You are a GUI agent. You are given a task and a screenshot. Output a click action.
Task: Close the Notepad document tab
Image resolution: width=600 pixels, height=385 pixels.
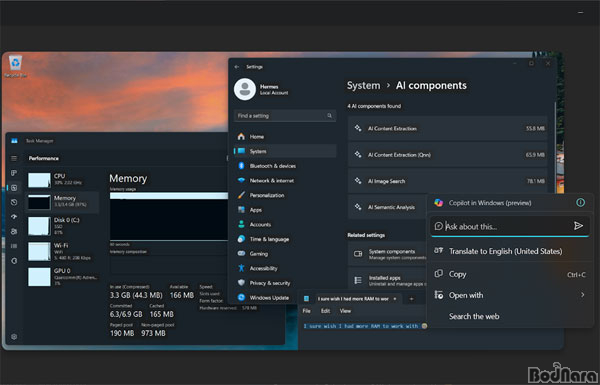click(395, 299)
